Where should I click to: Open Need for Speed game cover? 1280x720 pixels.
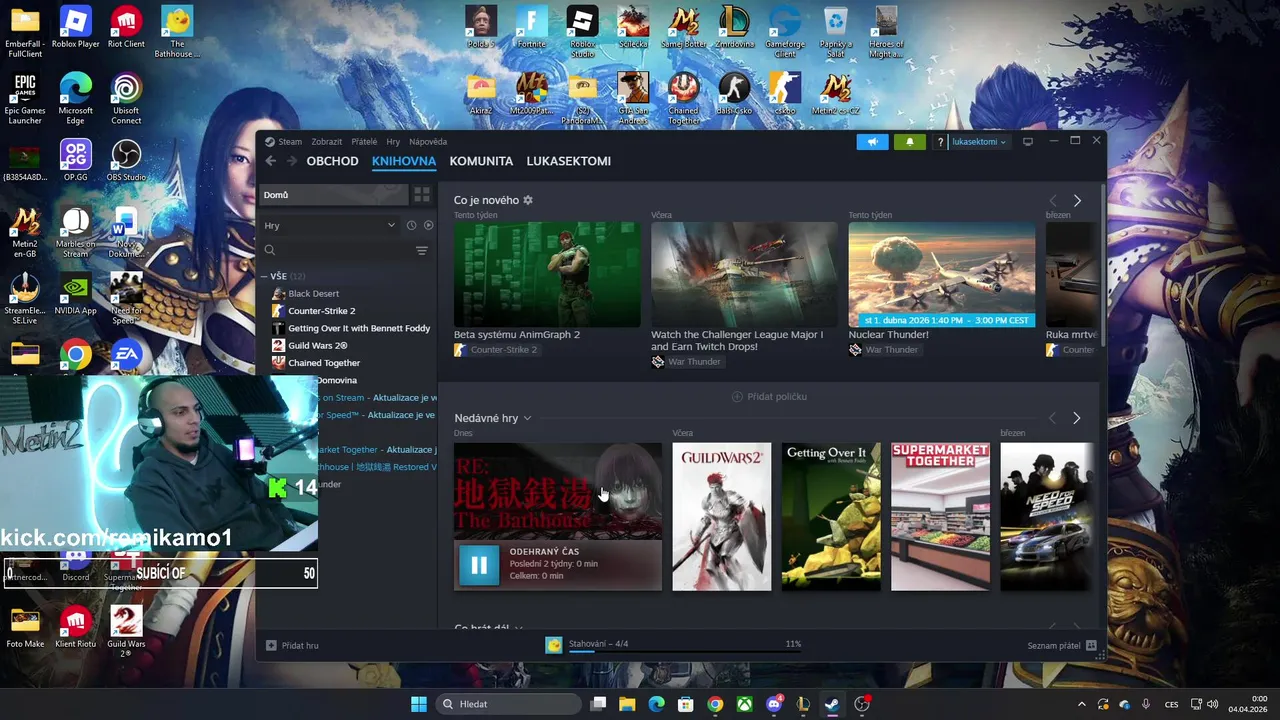click(x=1047, y=517)
